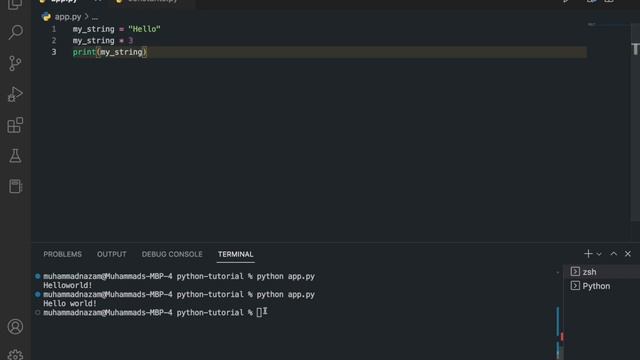This screenshot has width=640, height=360.
Task: Switch to the DEBUG CONSOLE tab
Action: 172,254
